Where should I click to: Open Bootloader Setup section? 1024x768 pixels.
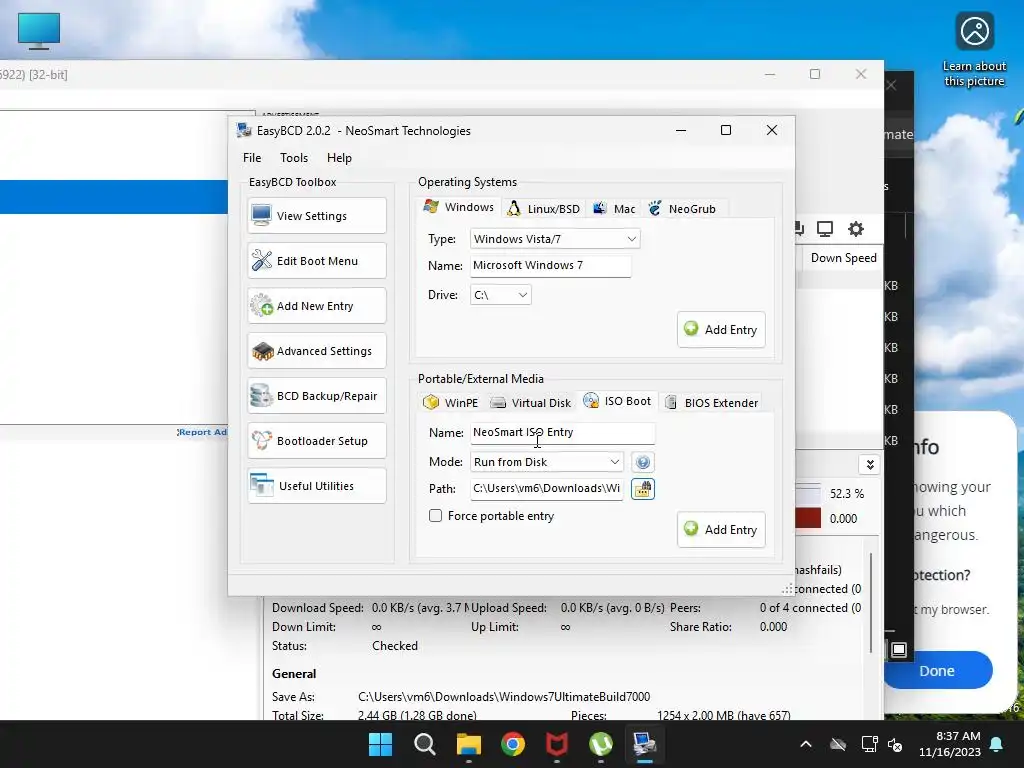point(317,441)
